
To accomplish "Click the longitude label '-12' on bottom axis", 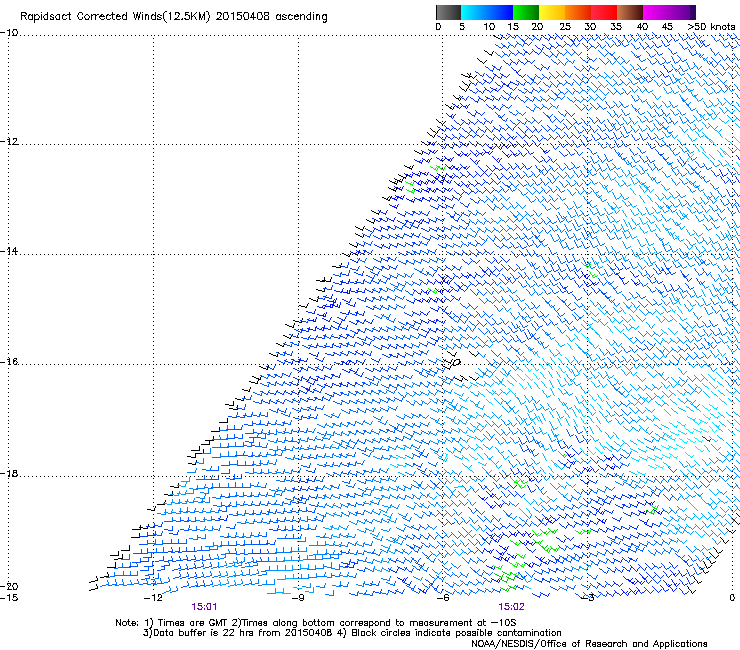I will [153, 598].
